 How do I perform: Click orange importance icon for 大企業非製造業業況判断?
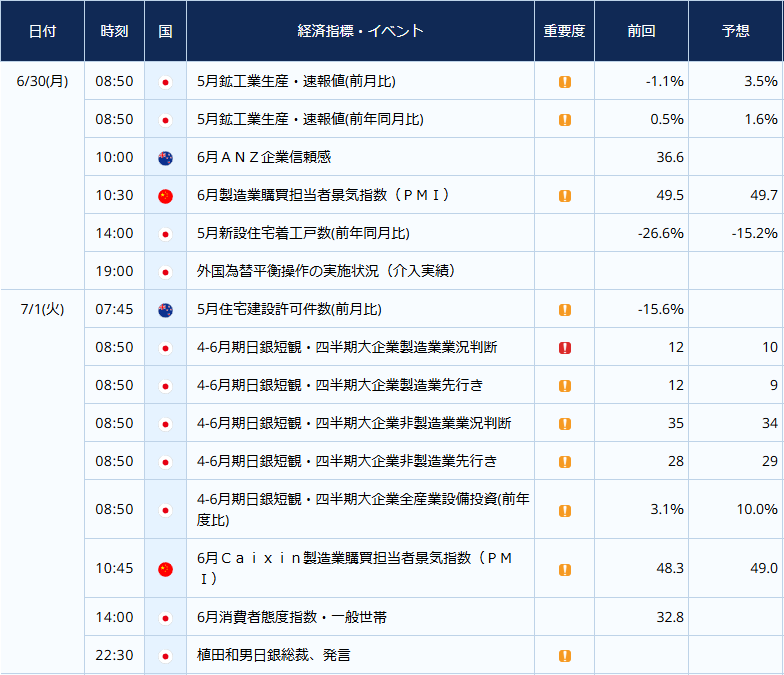[564, 424]
